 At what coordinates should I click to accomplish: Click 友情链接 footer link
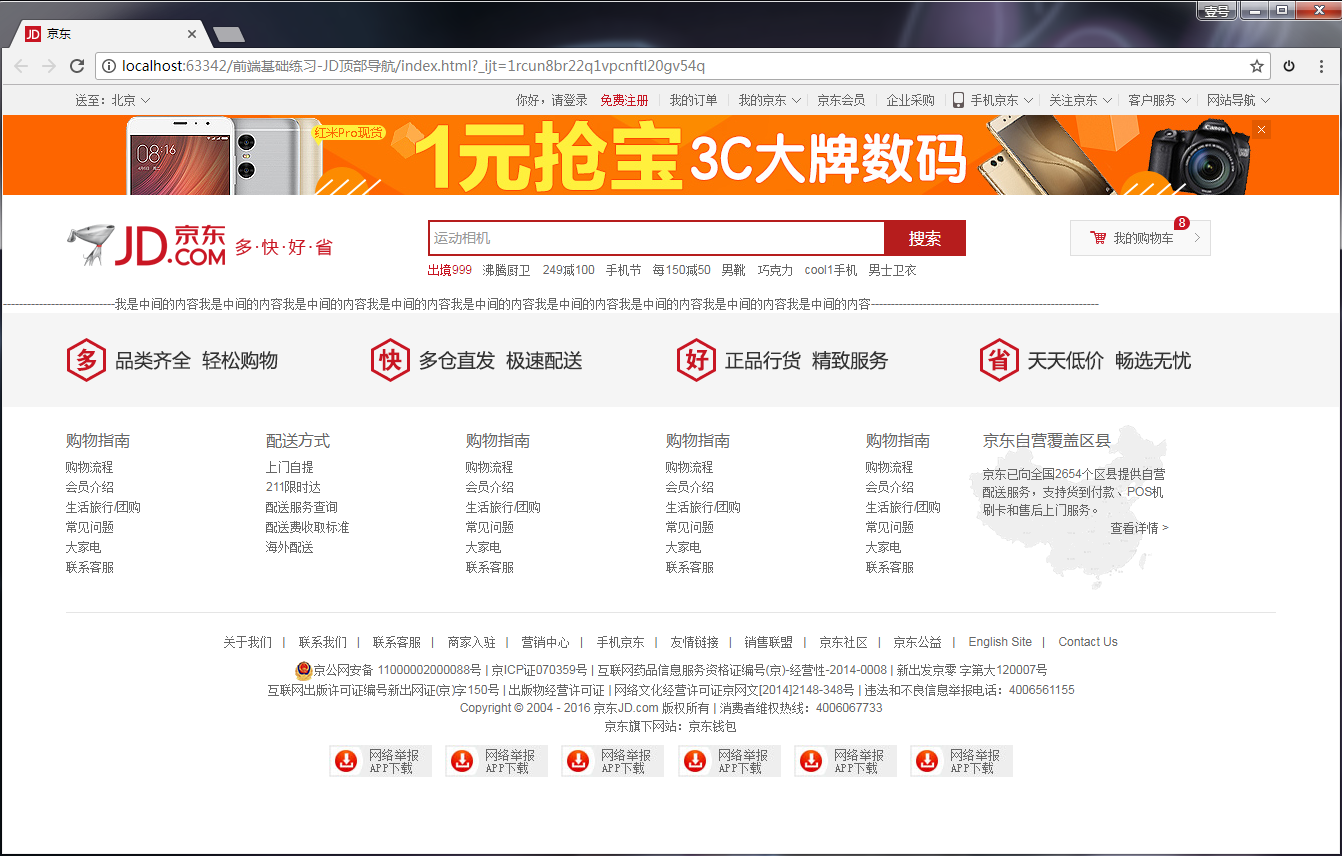tap(694, 642)
